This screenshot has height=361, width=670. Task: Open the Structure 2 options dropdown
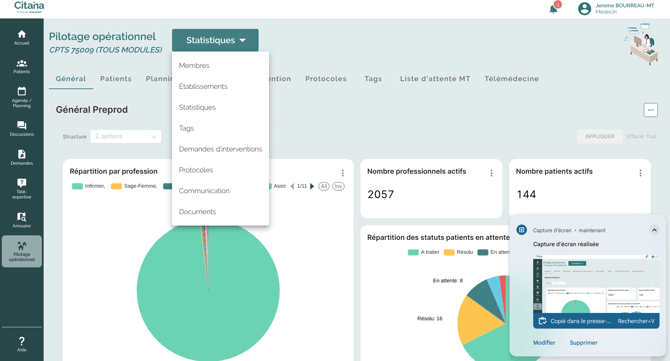click(126, 136)
